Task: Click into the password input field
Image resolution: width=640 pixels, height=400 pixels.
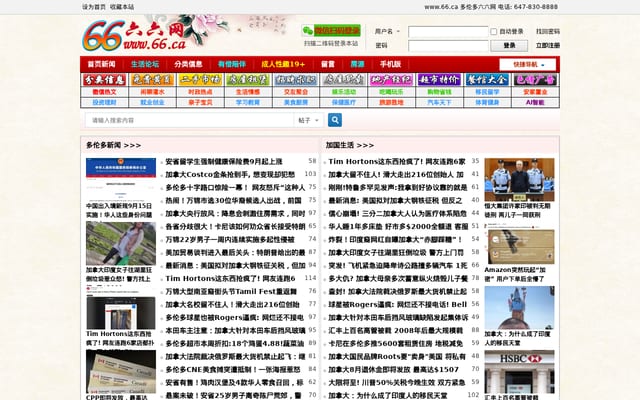Action: tap(448, 45)
